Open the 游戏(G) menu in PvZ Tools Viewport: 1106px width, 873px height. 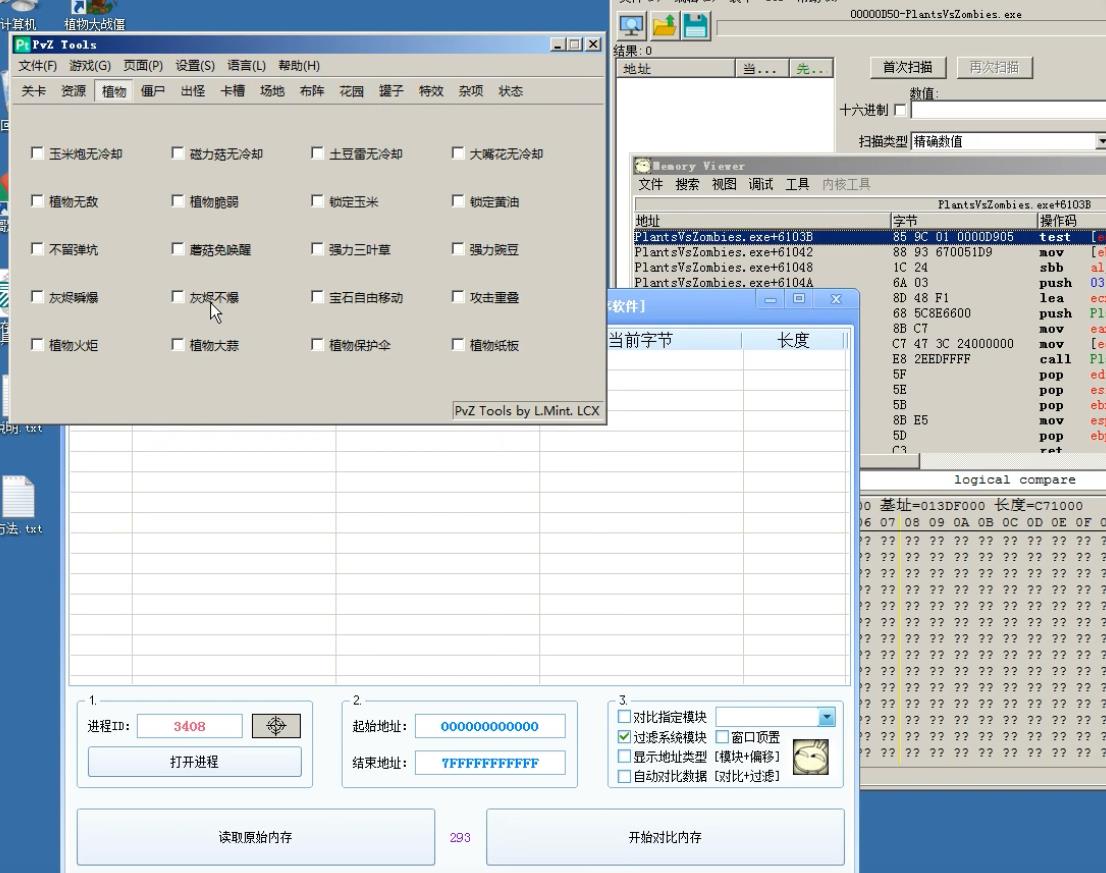tap(90, 66)
